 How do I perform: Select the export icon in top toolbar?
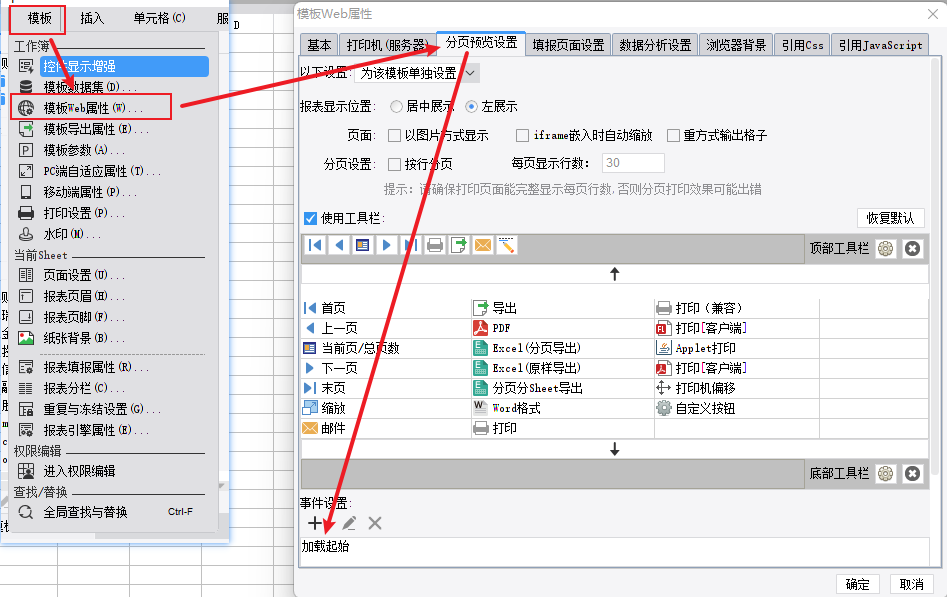pyautogui.click(x=459, y=245)
